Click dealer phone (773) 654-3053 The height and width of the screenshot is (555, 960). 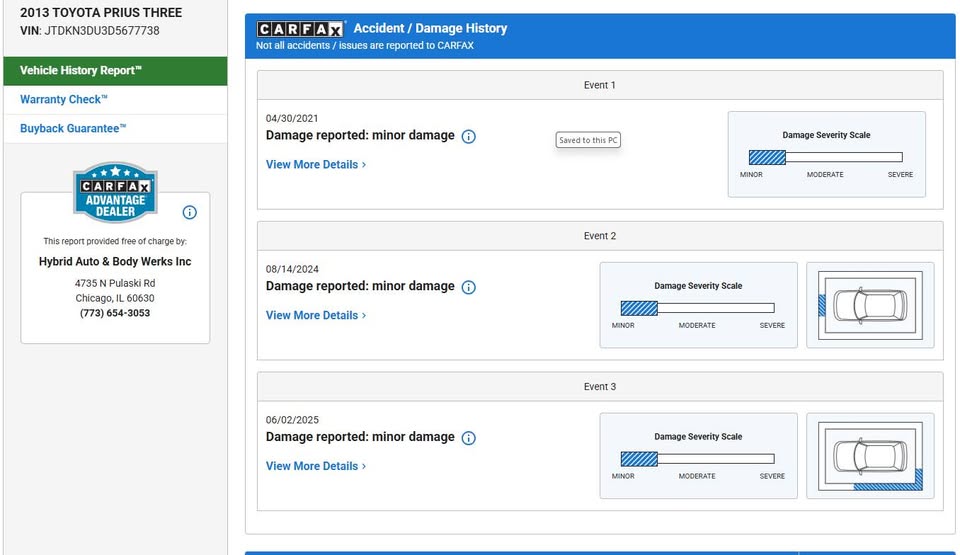[115, 313]
